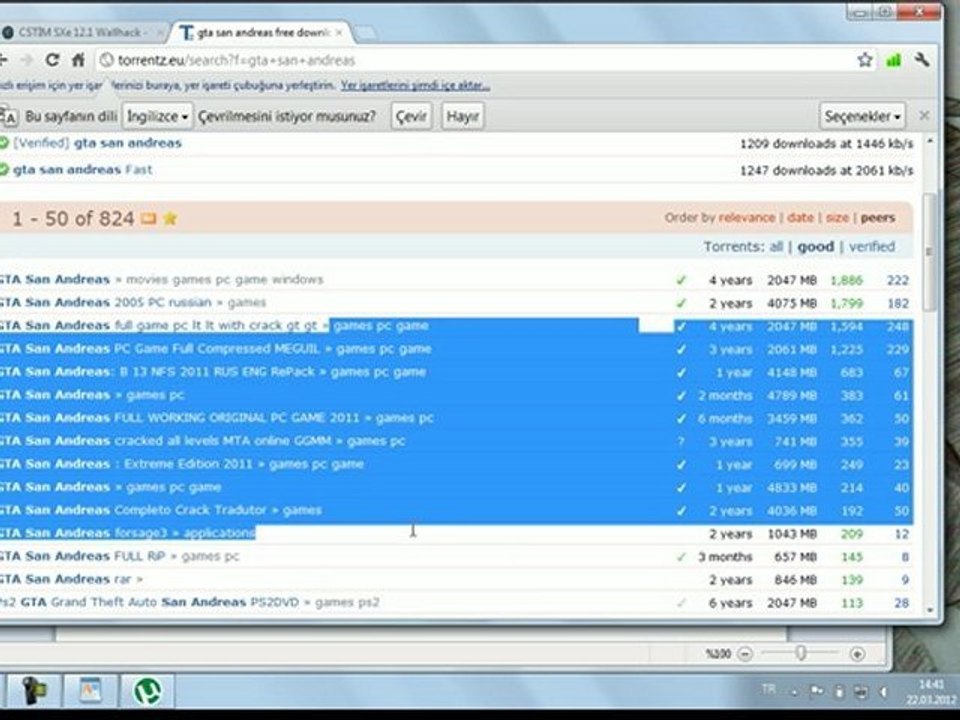960x720 pixels.
Task: Open the paint-like app in taskbar
Action: [91, 691]
